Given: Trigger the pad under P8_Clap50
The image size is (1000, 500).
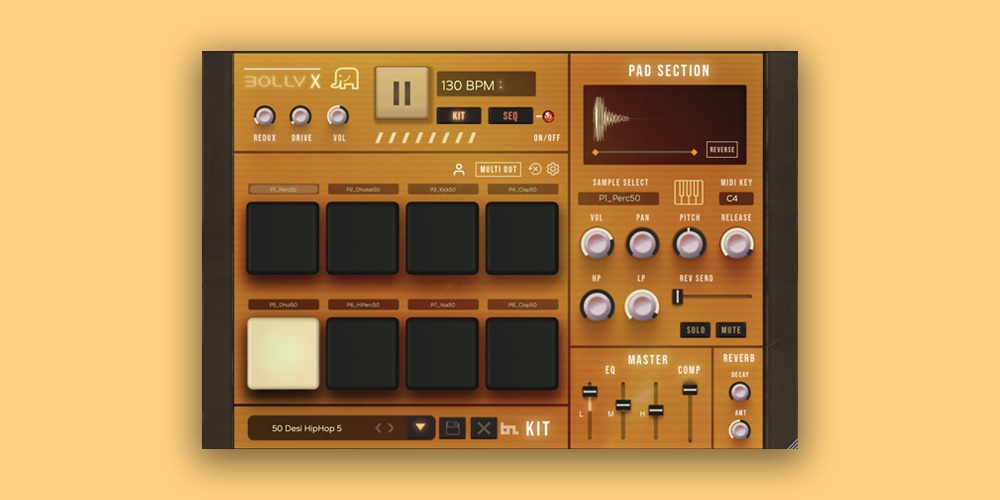Looking at the screenshot, I should 522,353.
